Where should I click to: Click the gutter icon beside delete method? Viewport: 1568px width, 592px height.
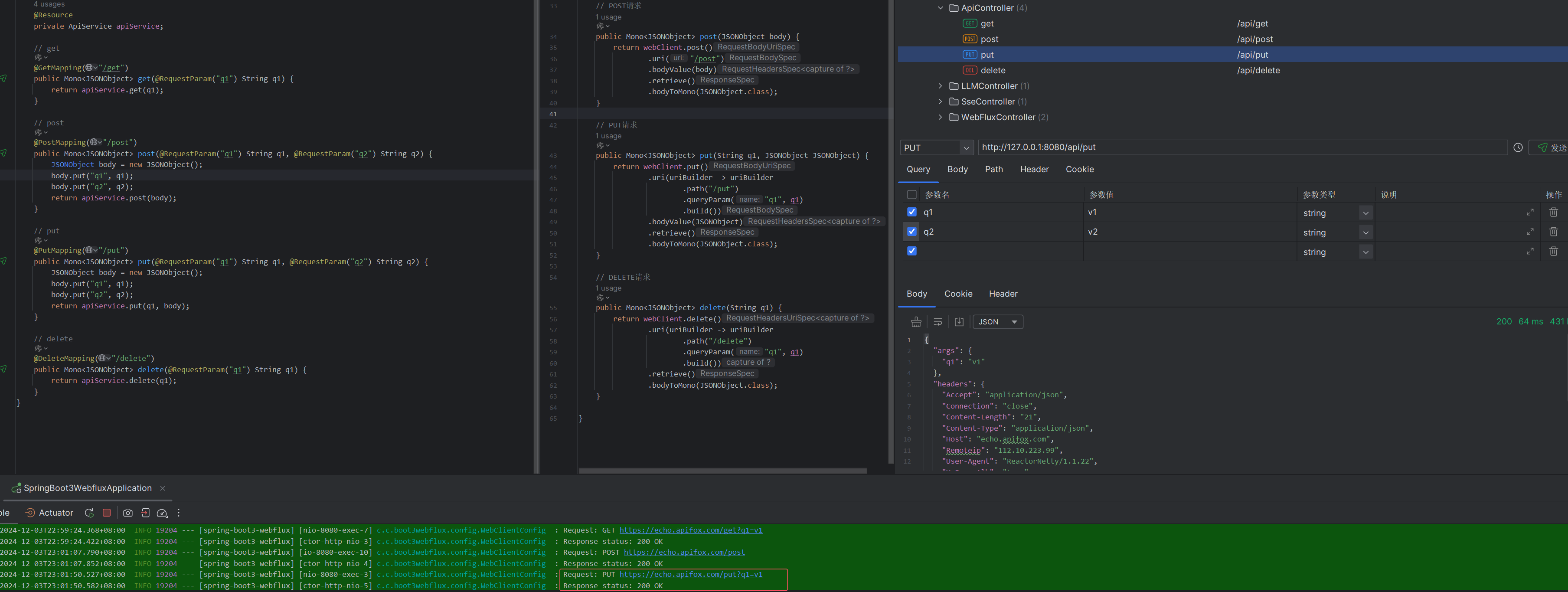[3, 369]
